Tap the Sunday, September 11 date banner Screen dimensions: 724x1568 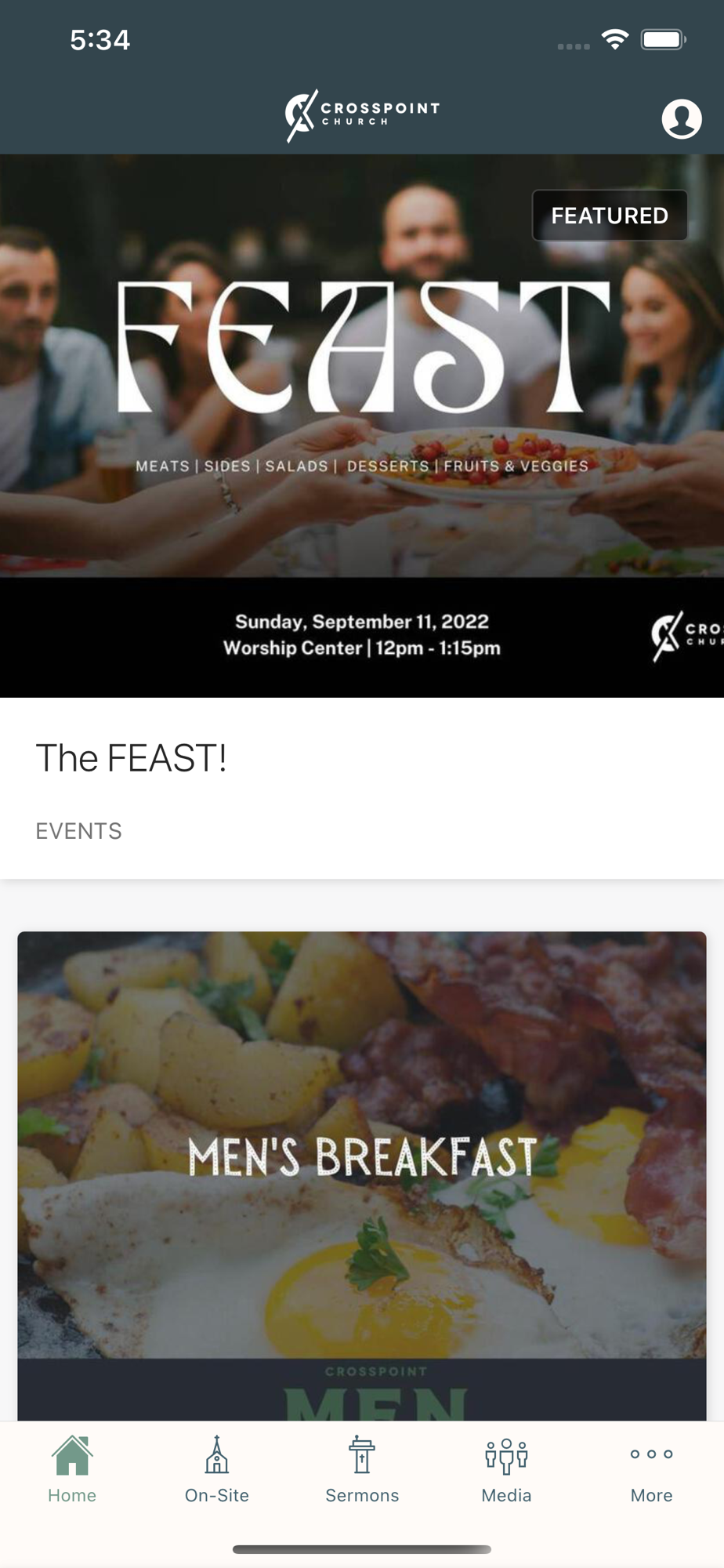pyautogui.click(x=362, y=635)
